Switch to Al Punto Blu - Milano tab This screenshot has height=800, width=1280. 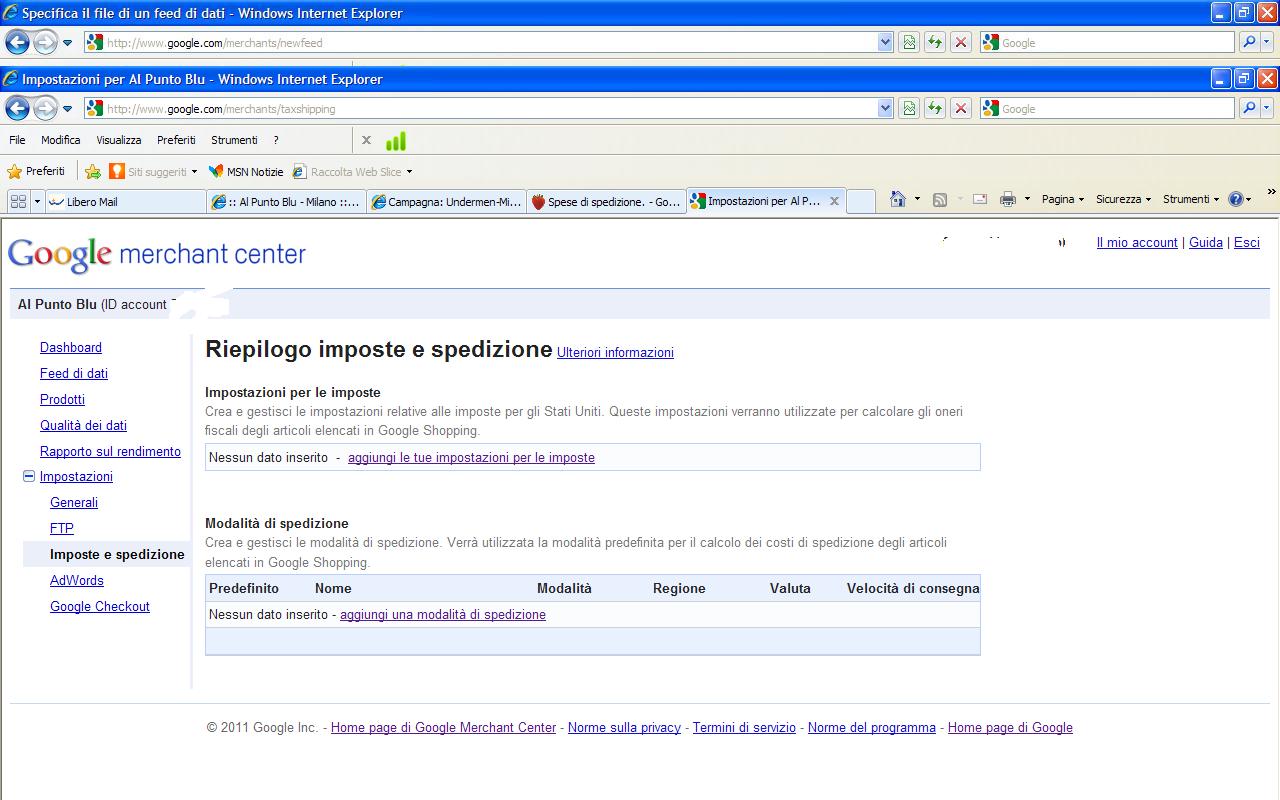point(287,201)
